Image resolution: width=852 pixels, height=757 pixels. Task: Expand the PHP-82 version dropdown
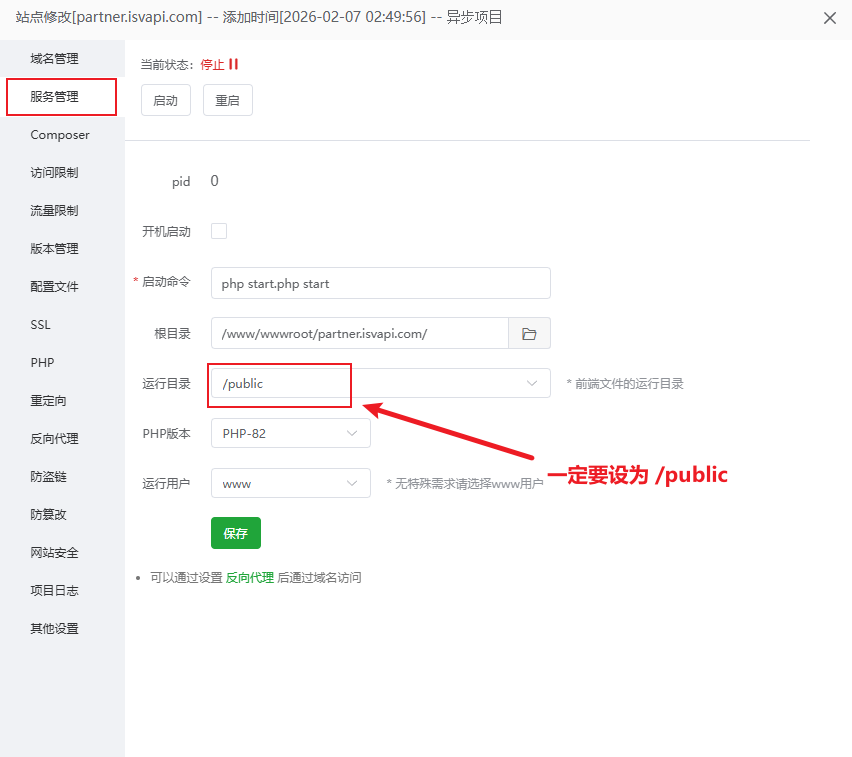coord(351,433)
